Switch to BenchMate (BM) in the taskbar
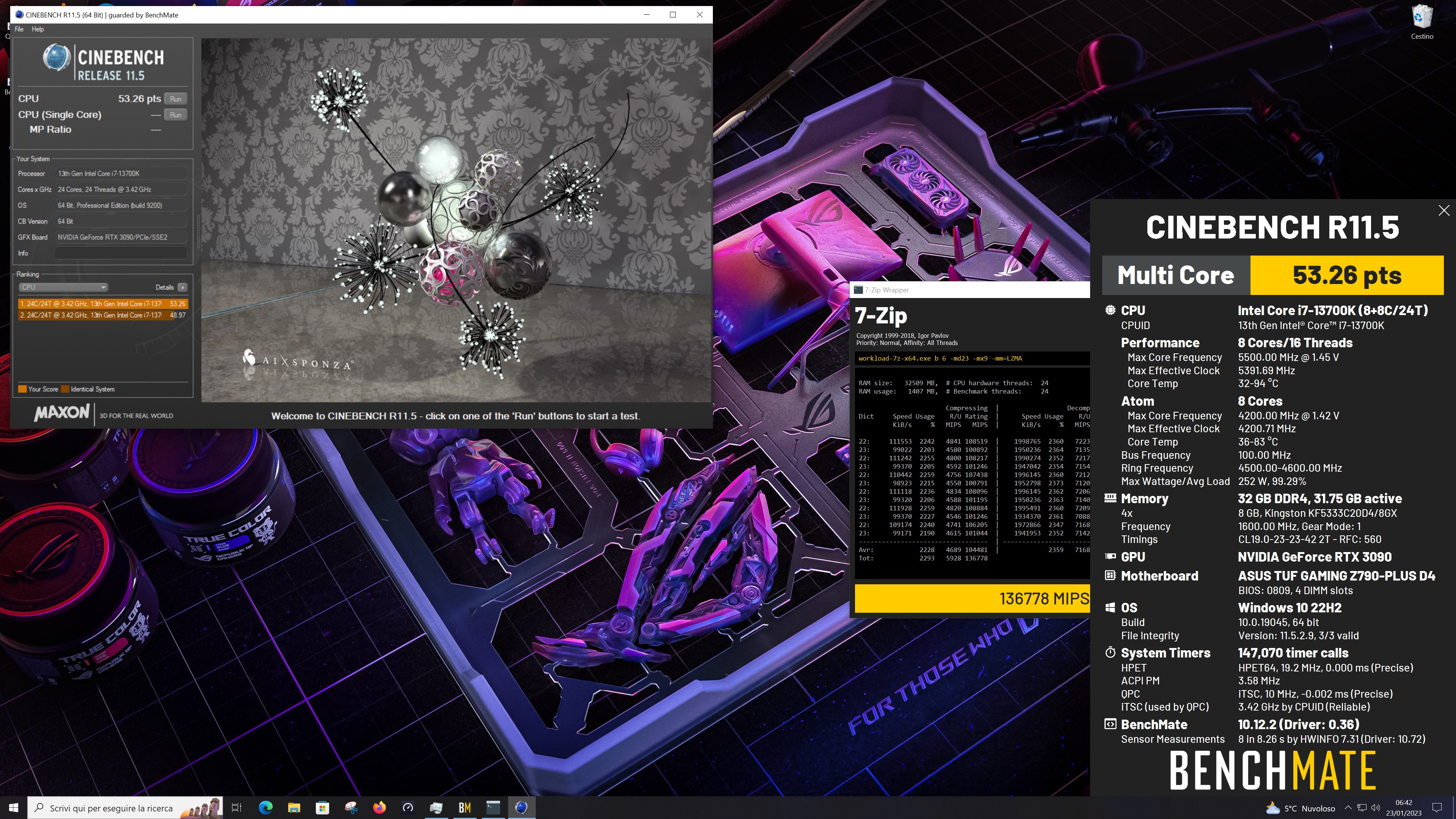1456x819 pixels. point(464,808)
